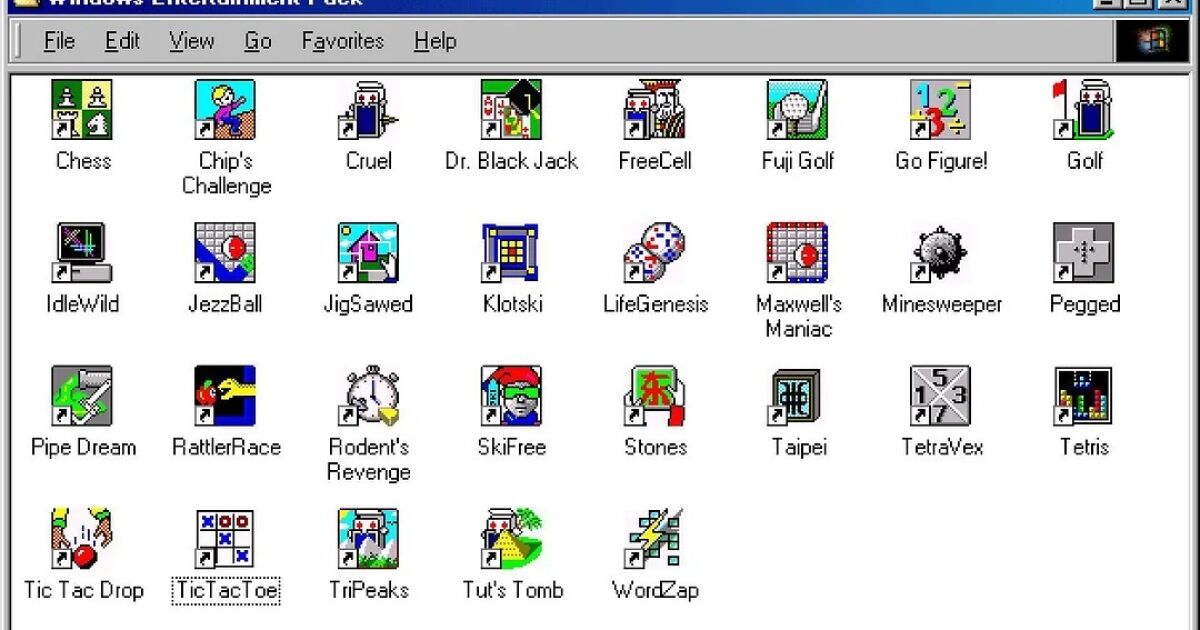This screenshot has width=1200, height=630.
Task: Open the Go menu
Action: (258, 41)
